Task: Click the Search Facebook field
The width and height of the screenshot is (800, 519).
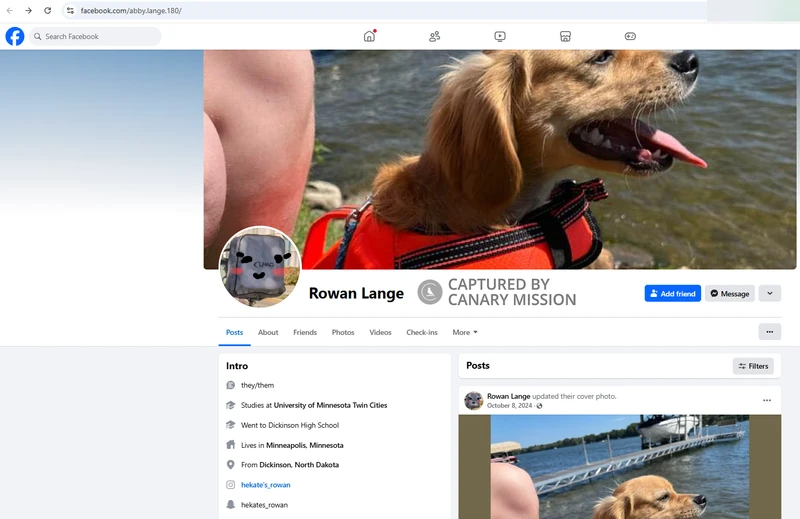Action: pos(95,36)
